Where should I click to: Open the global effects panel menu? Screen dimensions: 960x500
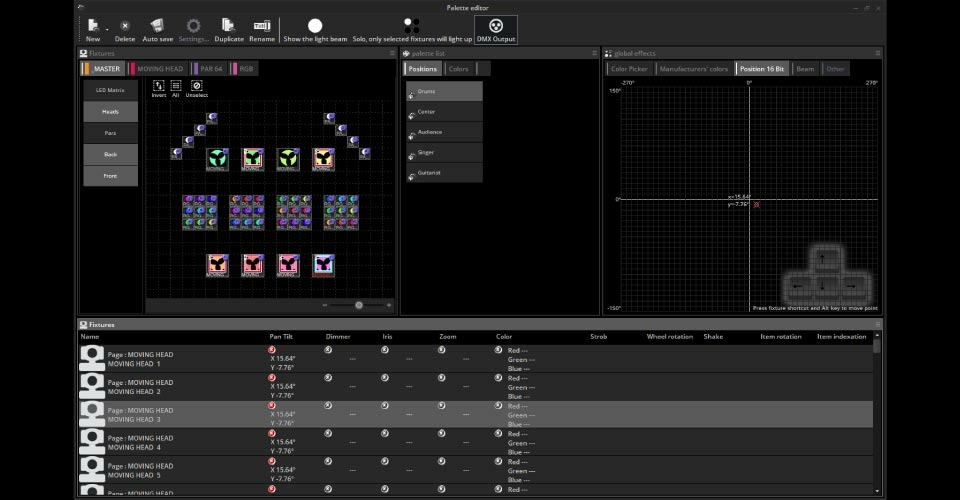click(x=878, y=53)
